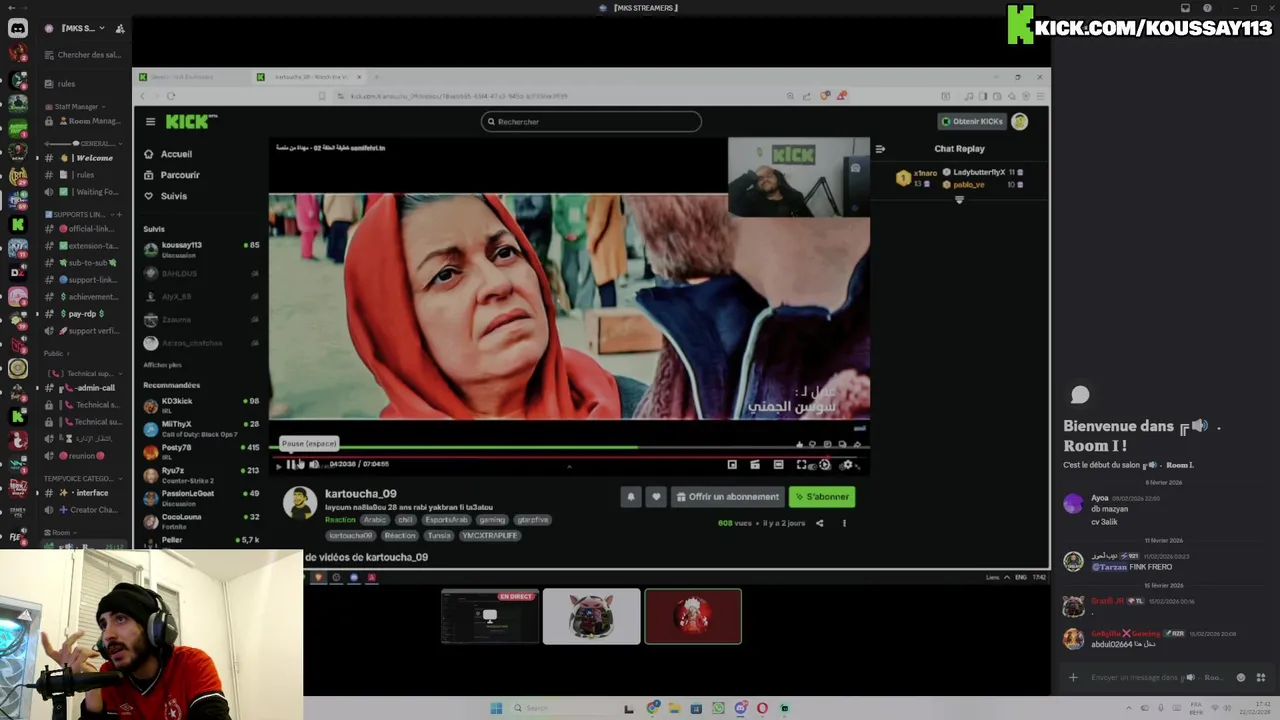Toggle theater mode on video player
This screenshot has height=720, width=1280.
[x=778, y=464]
